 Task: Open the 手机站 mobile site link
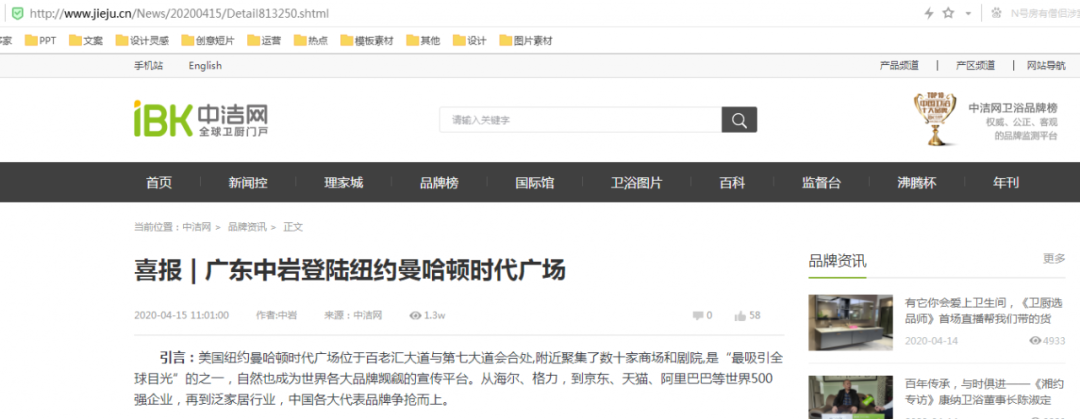(x=148, y=65)
